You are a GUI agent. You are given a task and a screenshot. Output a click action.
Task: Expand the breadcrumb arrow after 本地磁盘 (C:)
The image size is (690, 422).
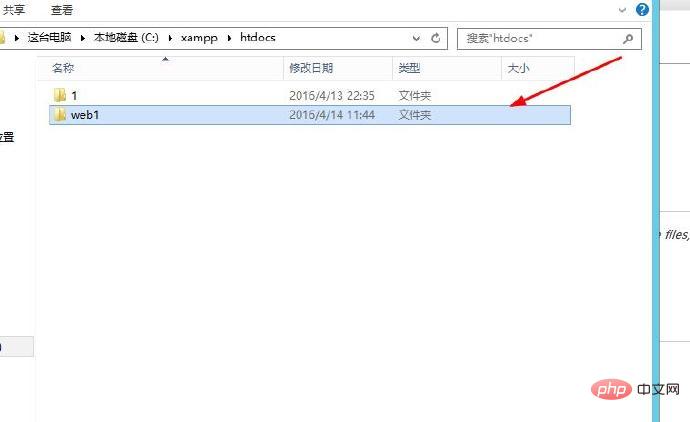pyautogui.click(x=170, y=38)
